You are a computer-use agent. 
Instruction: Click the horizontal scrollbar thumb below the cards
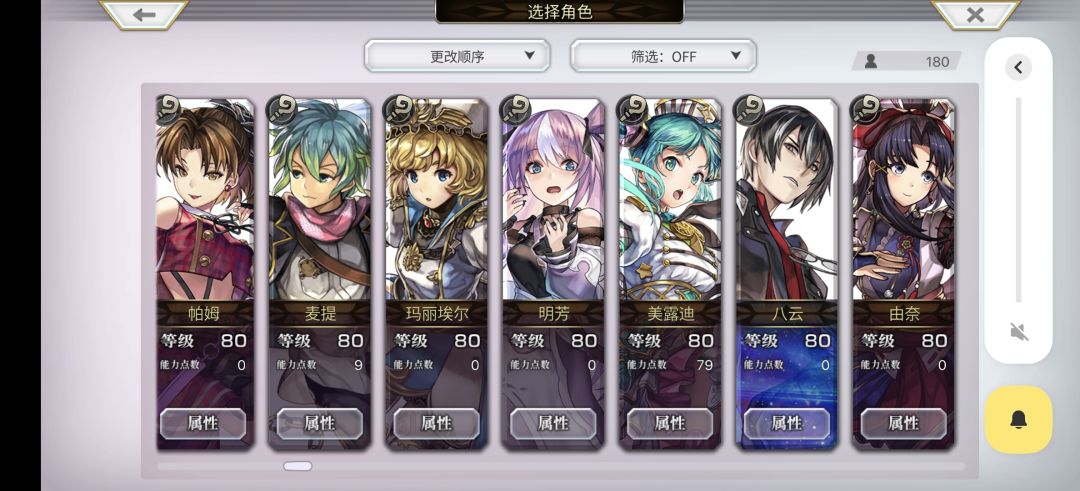tap(298, 466)
